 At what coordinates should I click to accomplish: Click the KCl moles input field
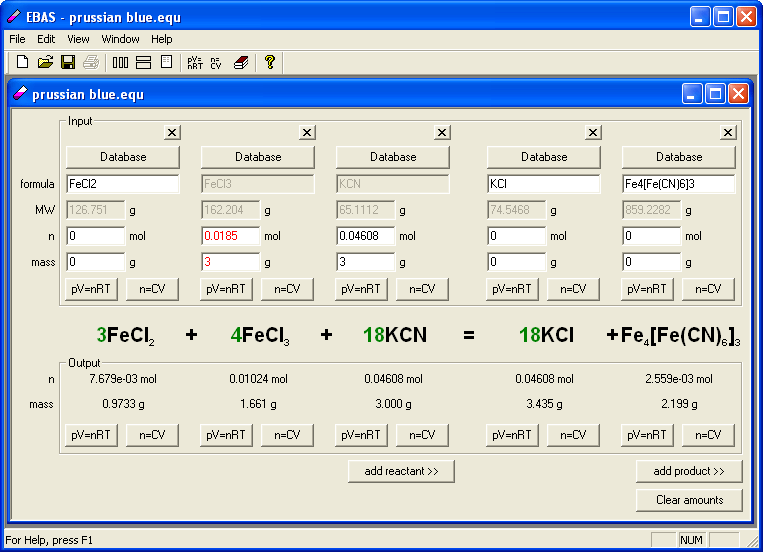tap(516, 236)
